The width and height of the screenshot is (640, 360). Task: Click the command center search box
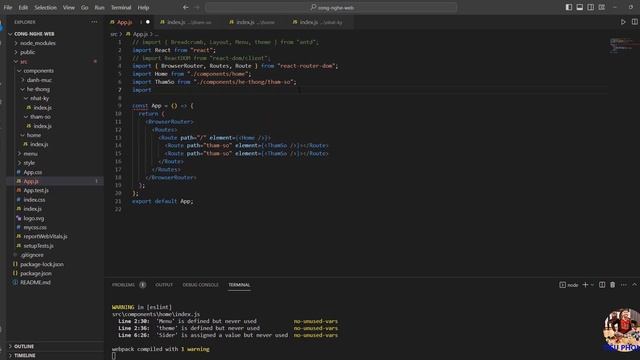click(x=331, y=7)
